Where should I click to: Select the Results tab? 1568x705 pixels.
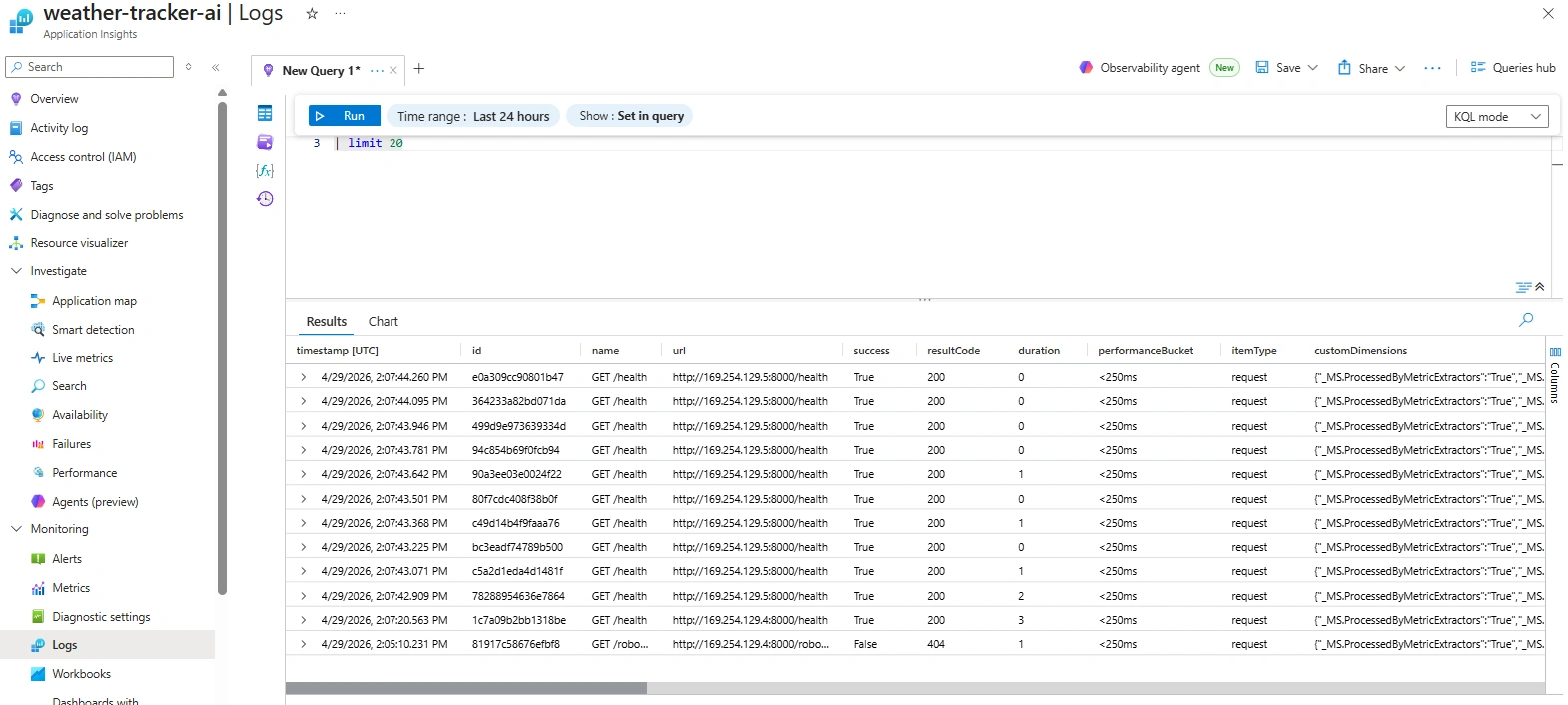pos(327,322)
